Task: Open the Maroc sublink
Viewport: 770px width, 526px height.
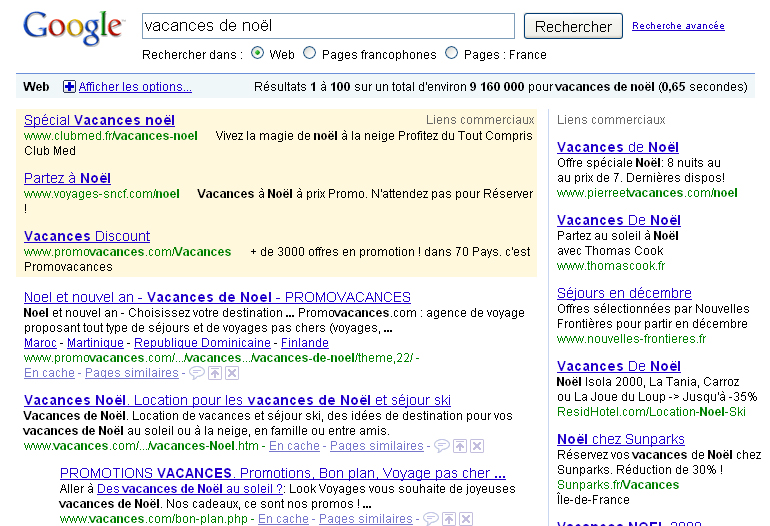Action: (40, 343)
